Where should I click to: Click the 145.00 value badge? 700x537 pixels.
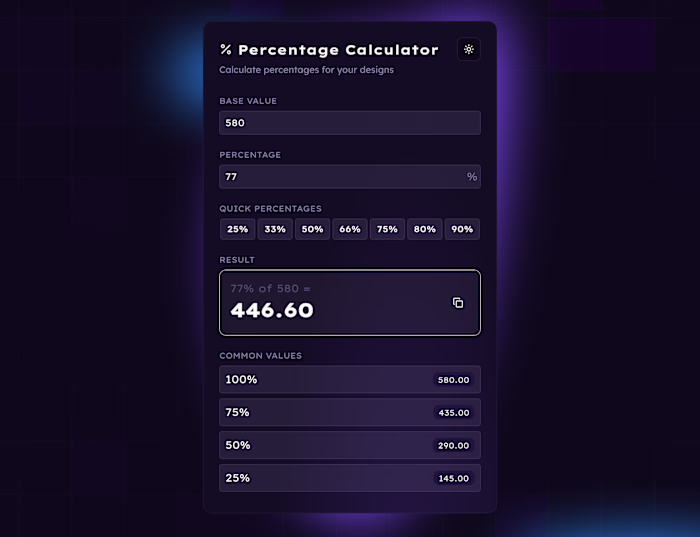(453, 478)
